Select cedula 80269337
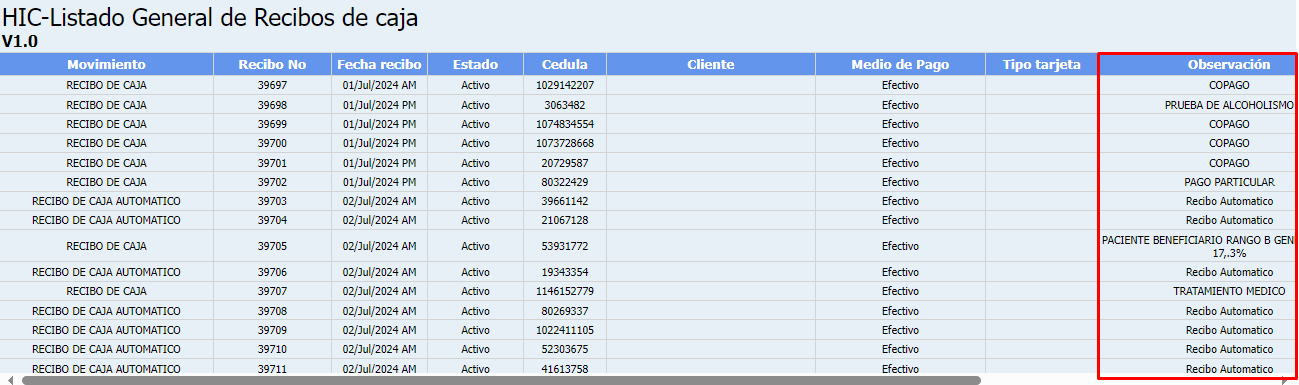This screenshot has height=385, width=1299. click(565, 311)
